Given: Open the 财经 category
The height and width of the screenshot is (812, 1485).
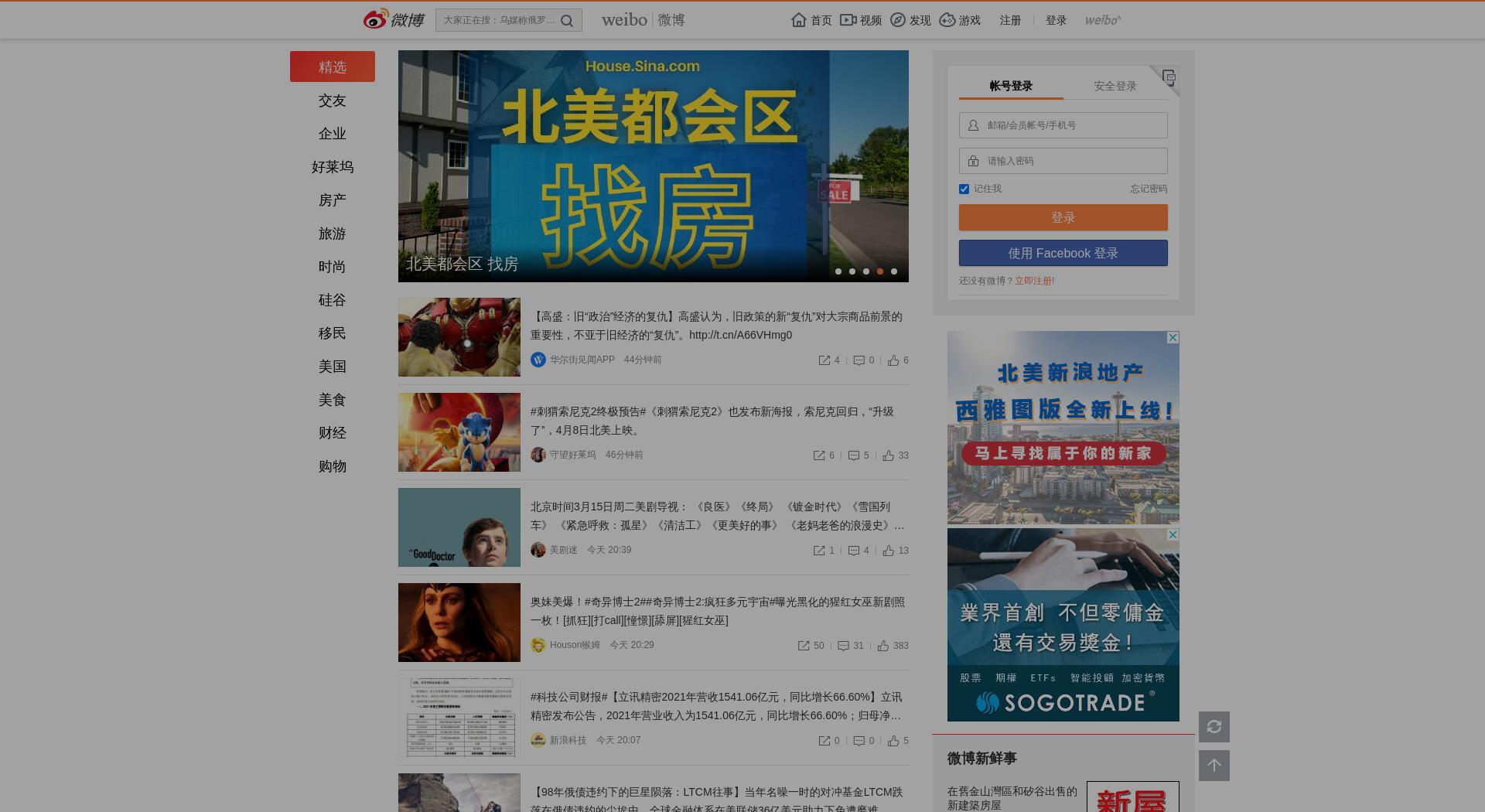Looking at the screenshot, I should coord(333,433).
